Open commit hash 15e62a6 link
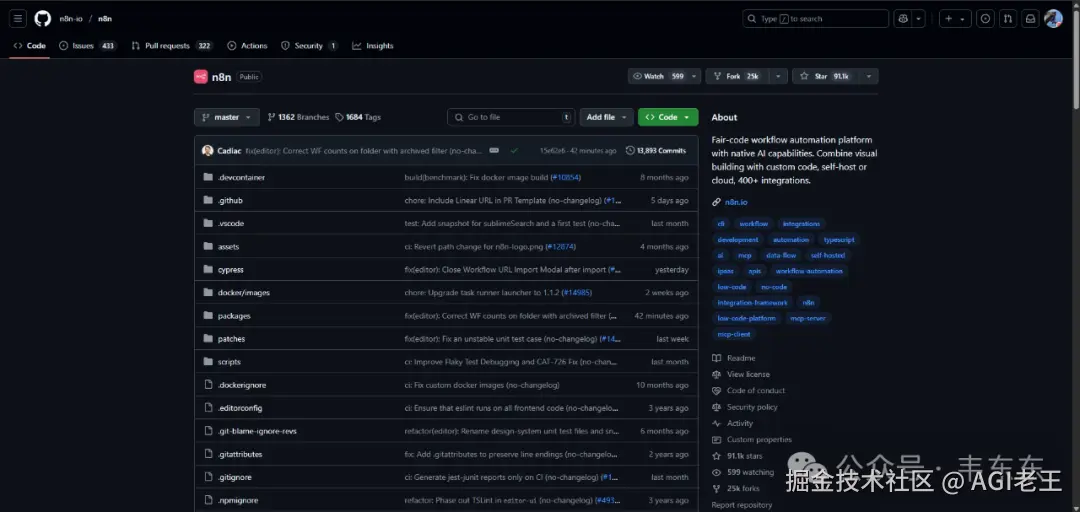The height and width of the screenshot is (512, 1080). (x=552, y=150)
